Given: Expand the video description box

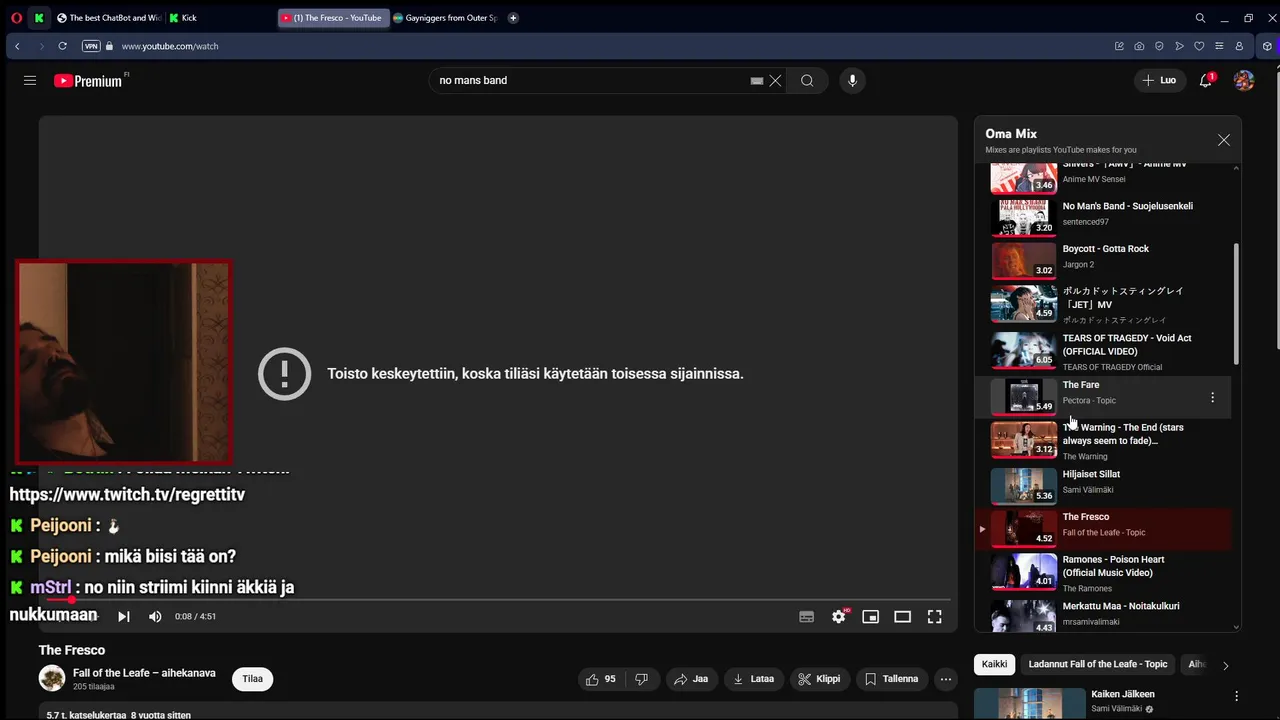Looking at the screenshot, I should point(498,712).
